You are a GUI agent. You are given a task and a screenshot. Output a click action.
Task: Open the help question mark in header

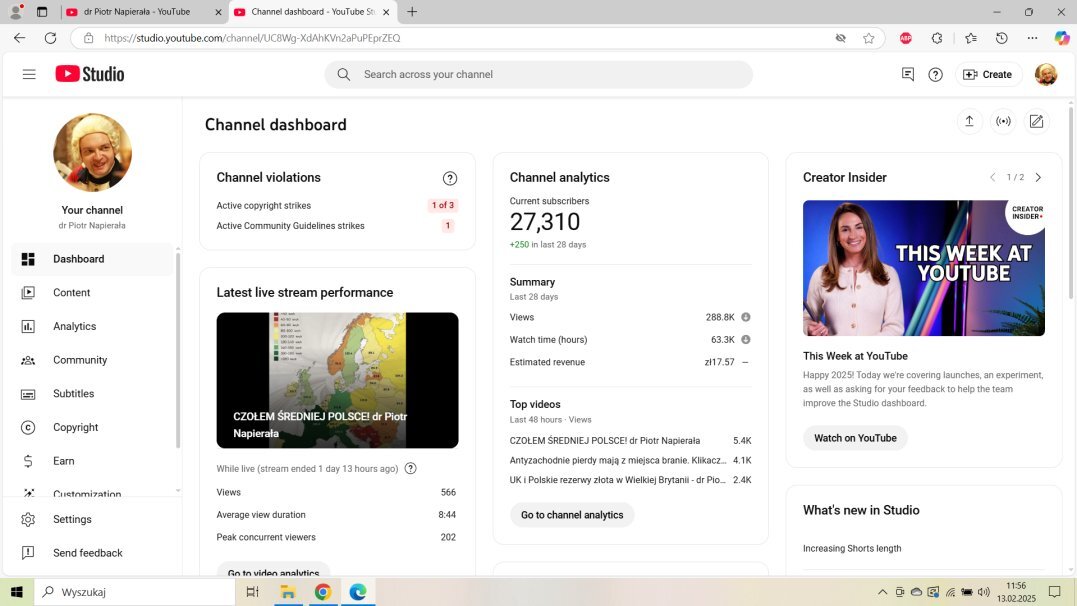[x=935, y=74]
